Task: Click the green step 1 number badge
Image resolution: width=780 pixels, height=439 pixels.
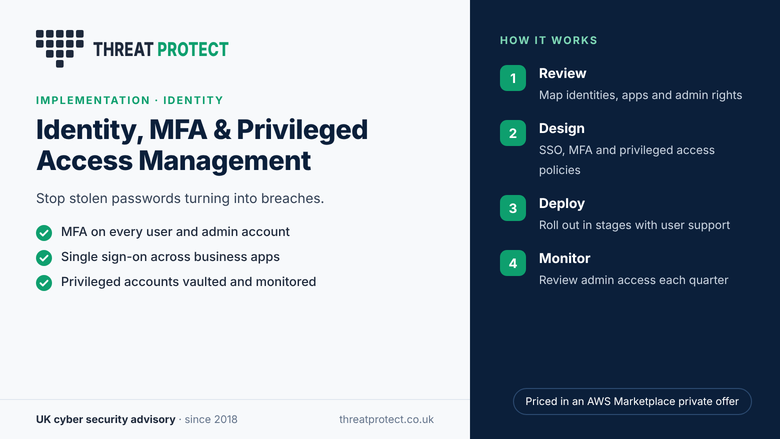Action: pos(513,78)
